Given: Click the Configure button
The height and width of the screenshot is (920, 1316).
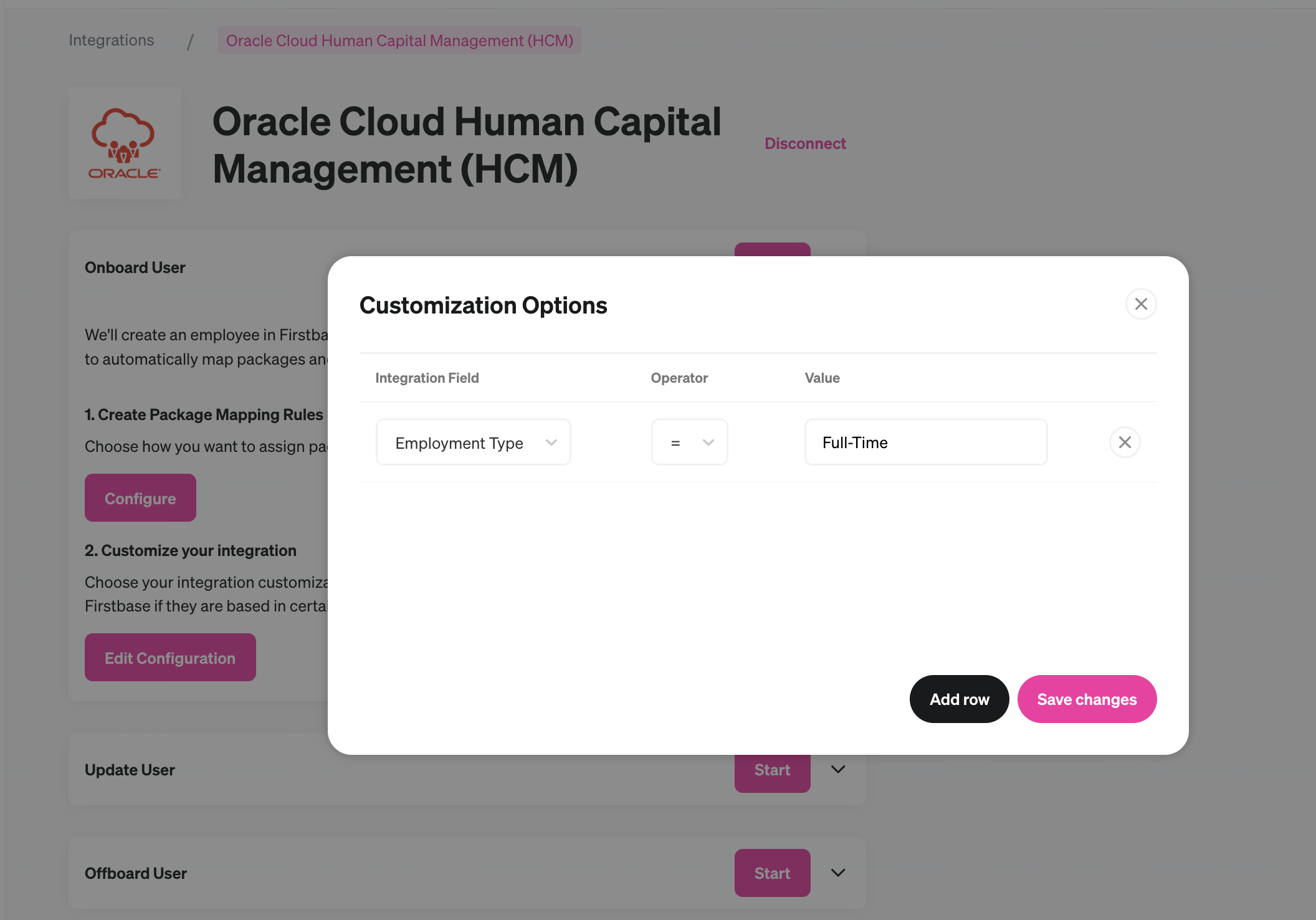Looking at the screenshot, I should click(140, 498).
